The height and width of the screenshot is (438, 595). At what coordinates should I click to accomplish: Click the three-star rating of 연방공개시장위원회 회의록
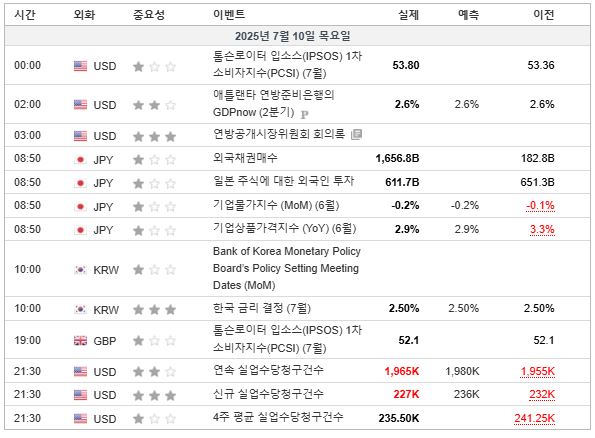[154, 136]
